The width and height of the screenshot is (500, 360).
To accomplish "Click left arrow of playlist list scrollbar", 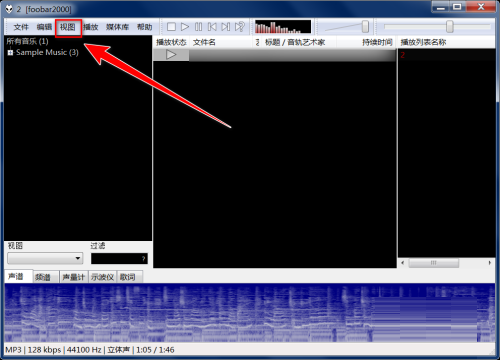I will [403, 263].
